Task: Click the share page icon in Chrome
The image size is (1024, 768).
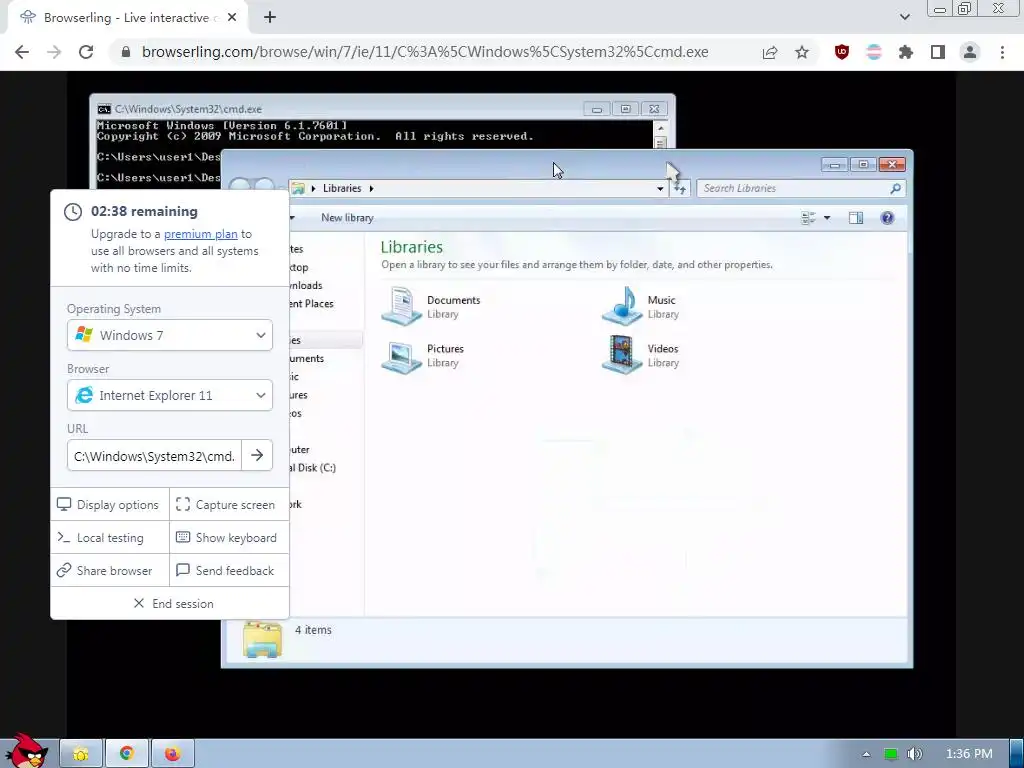Action: 770,52
